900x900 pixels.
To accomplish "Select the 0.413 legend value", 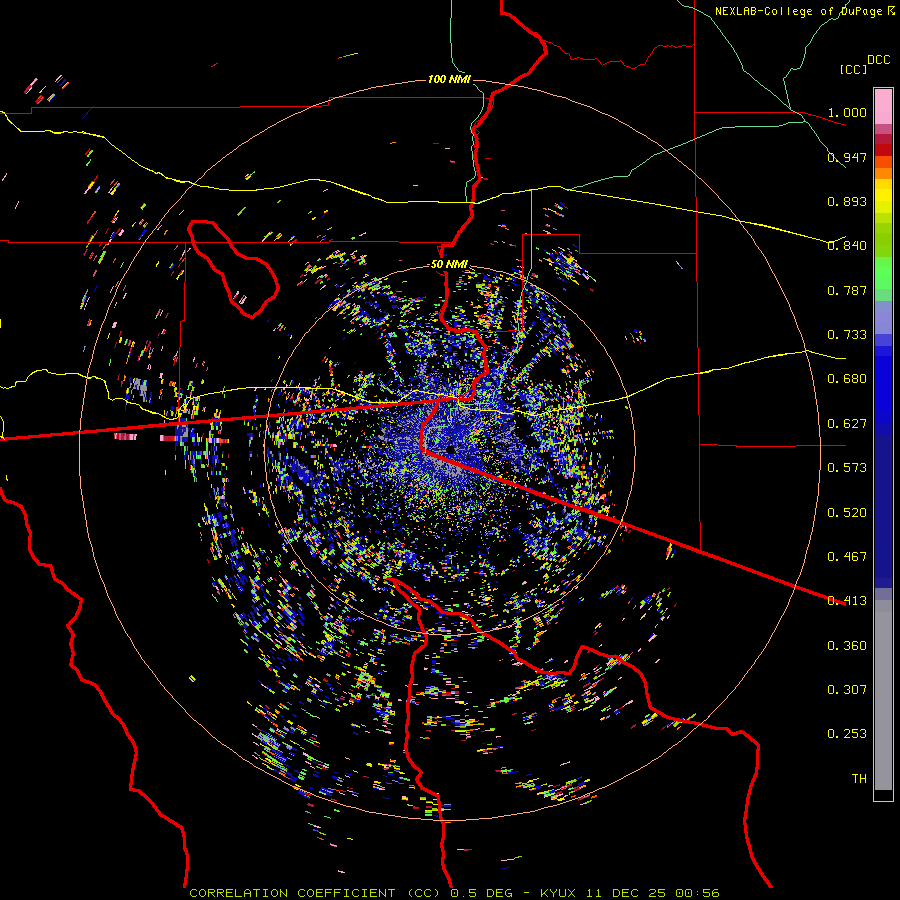I will tap(847, 601).
